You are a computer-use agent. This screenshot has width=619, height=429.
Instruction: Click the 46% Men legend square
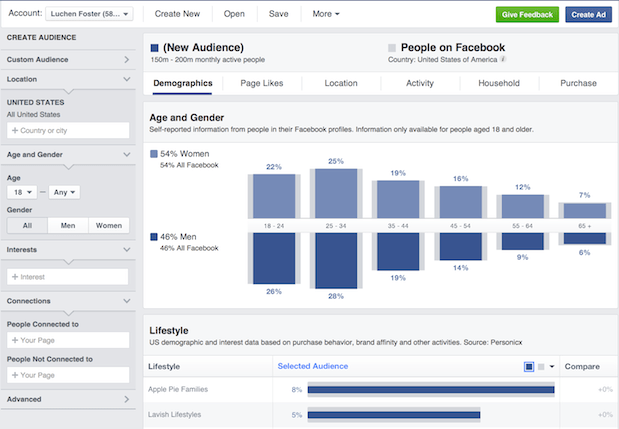click(153, 237)
